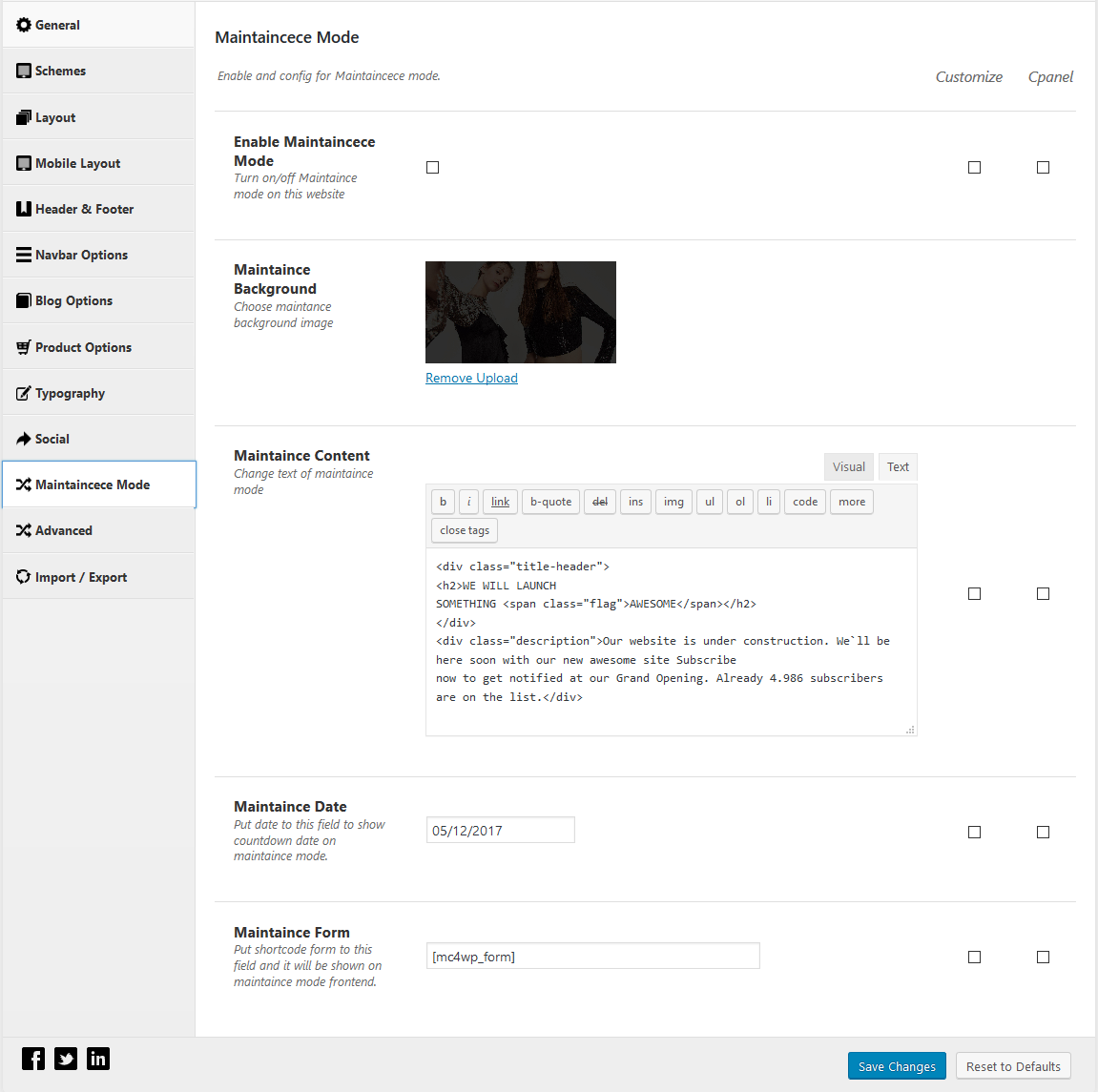Screen dimensions: 1098x1092
Task: Go to Layout settings section
Action: 98,117
